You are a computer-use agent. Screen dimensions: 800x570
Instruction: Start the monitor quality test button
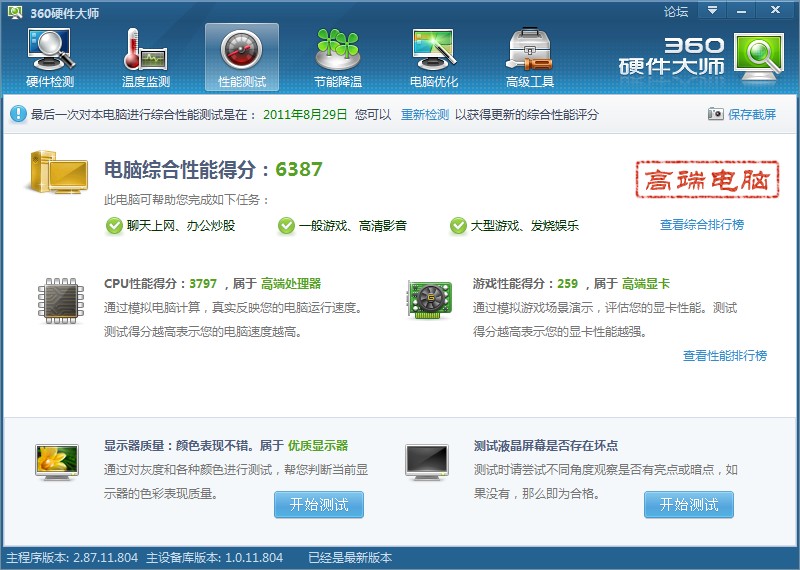click(x=319, y=505)
